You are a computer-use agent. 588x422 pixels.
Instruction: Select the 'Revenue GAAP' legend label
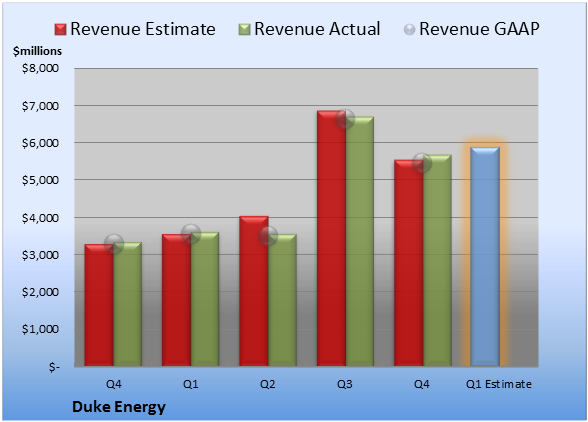point(479,29)
